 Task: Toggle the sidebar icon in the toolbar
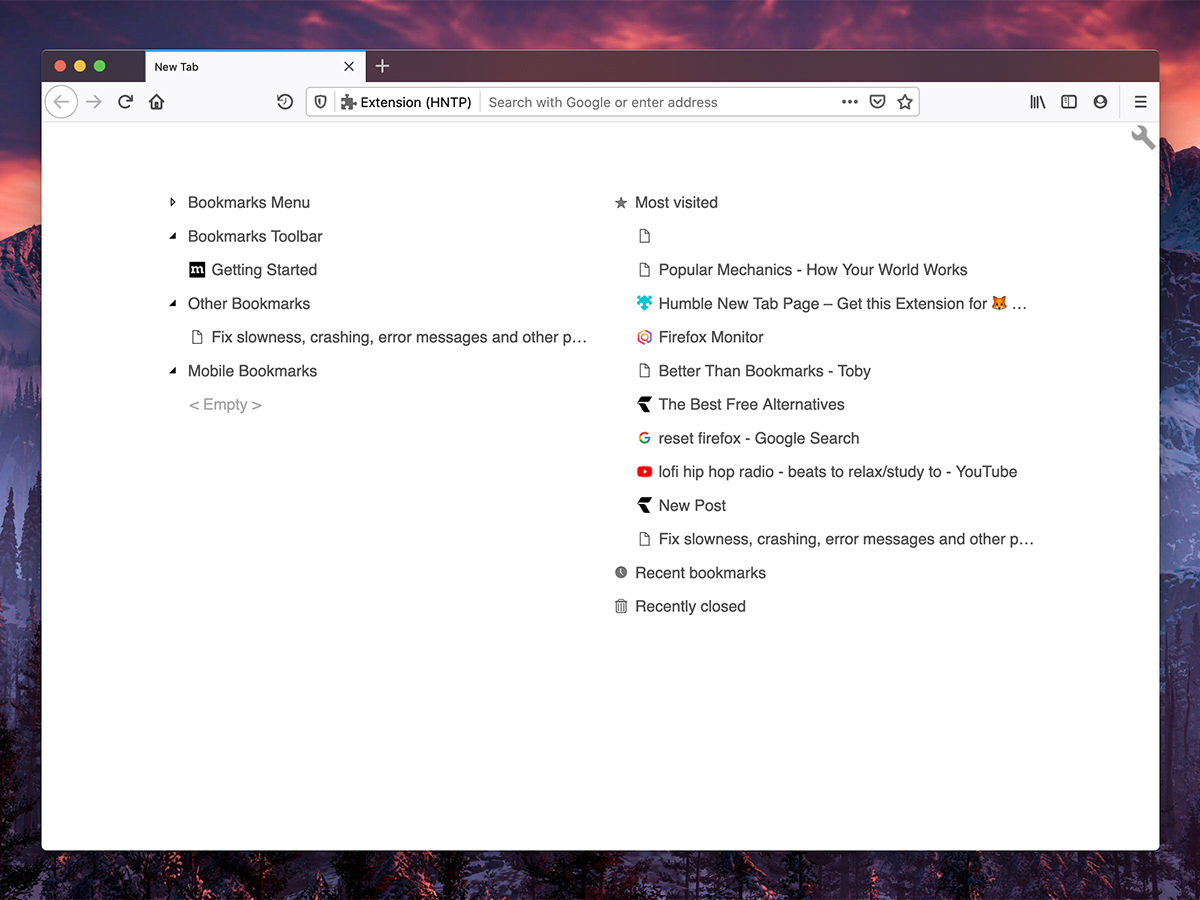(x=1069, y=101)
